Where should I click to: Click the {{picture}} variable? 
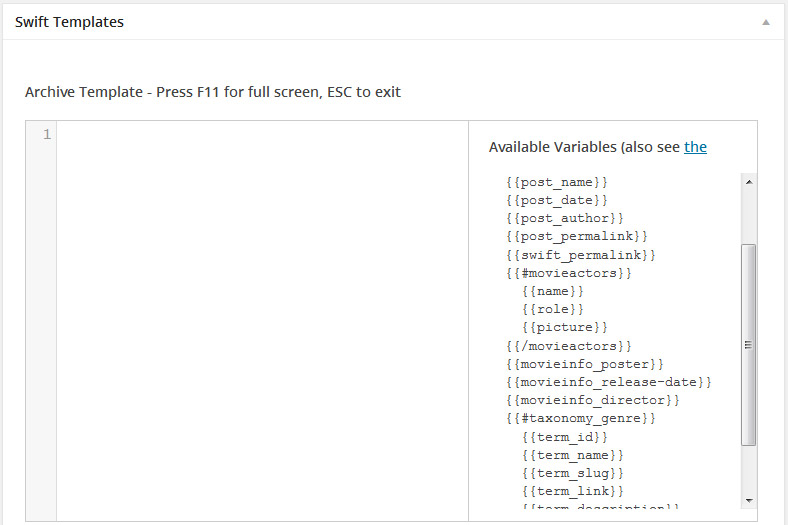565,327
